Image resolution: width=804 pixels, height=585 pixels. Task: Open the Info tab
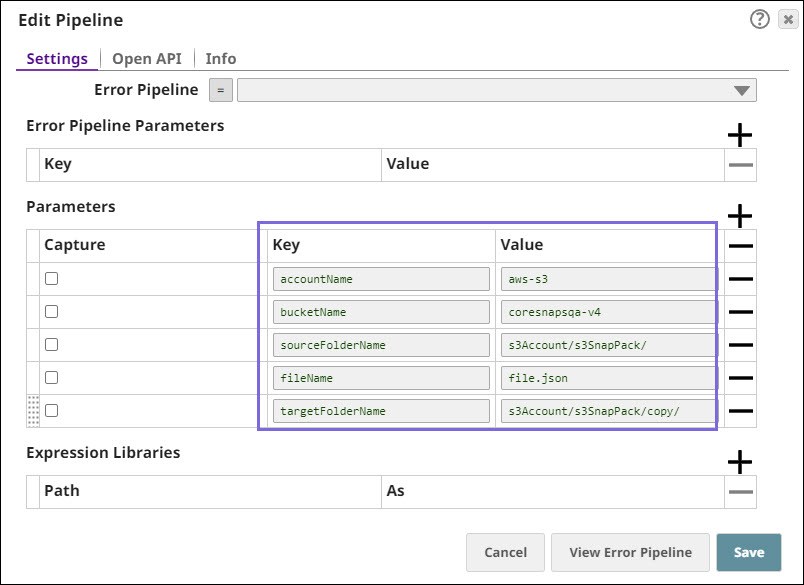pos(221,59)
